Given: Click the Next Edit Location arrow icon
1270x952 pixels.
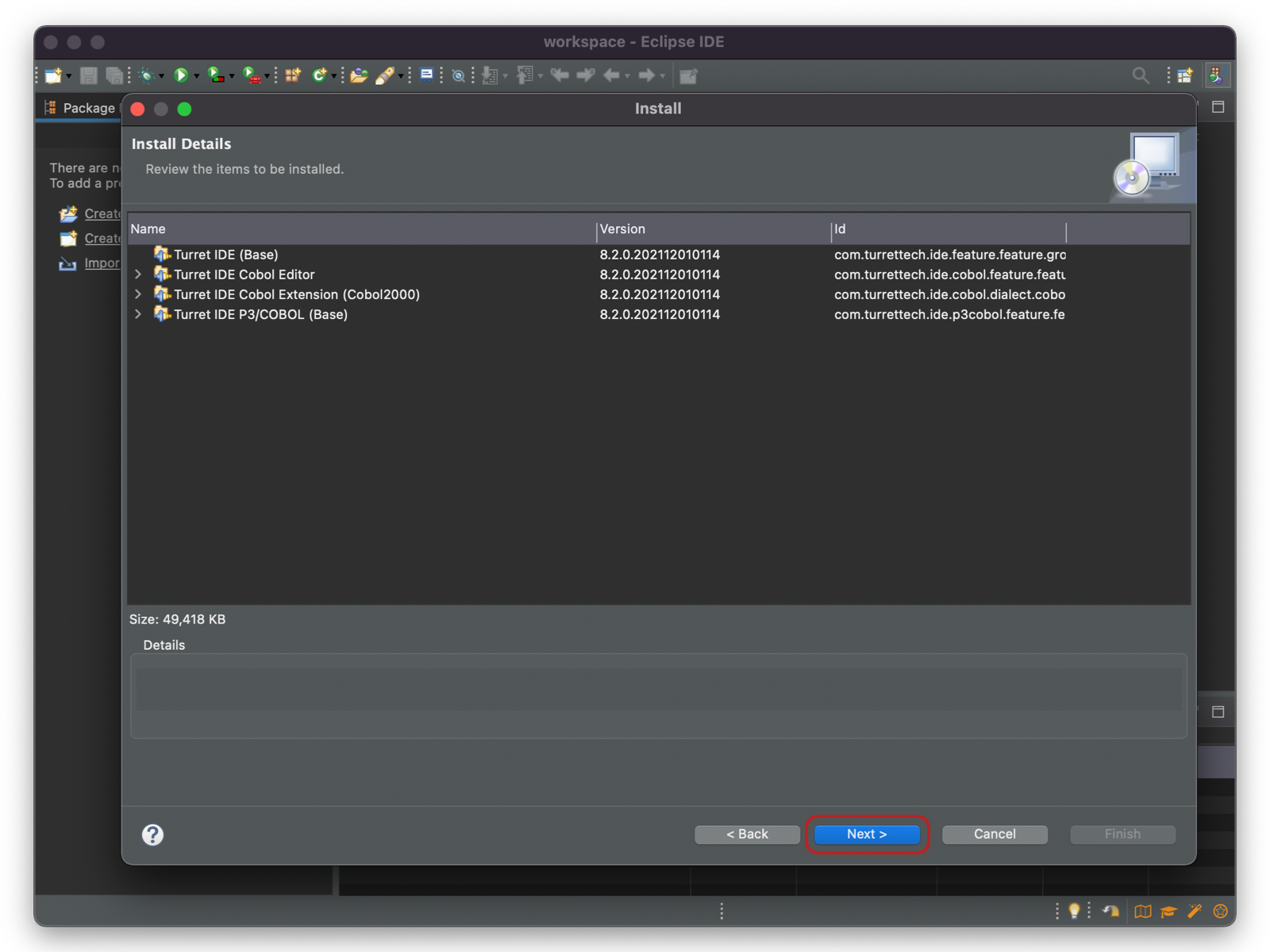Looking at the screenshot, I should [586, 75].
